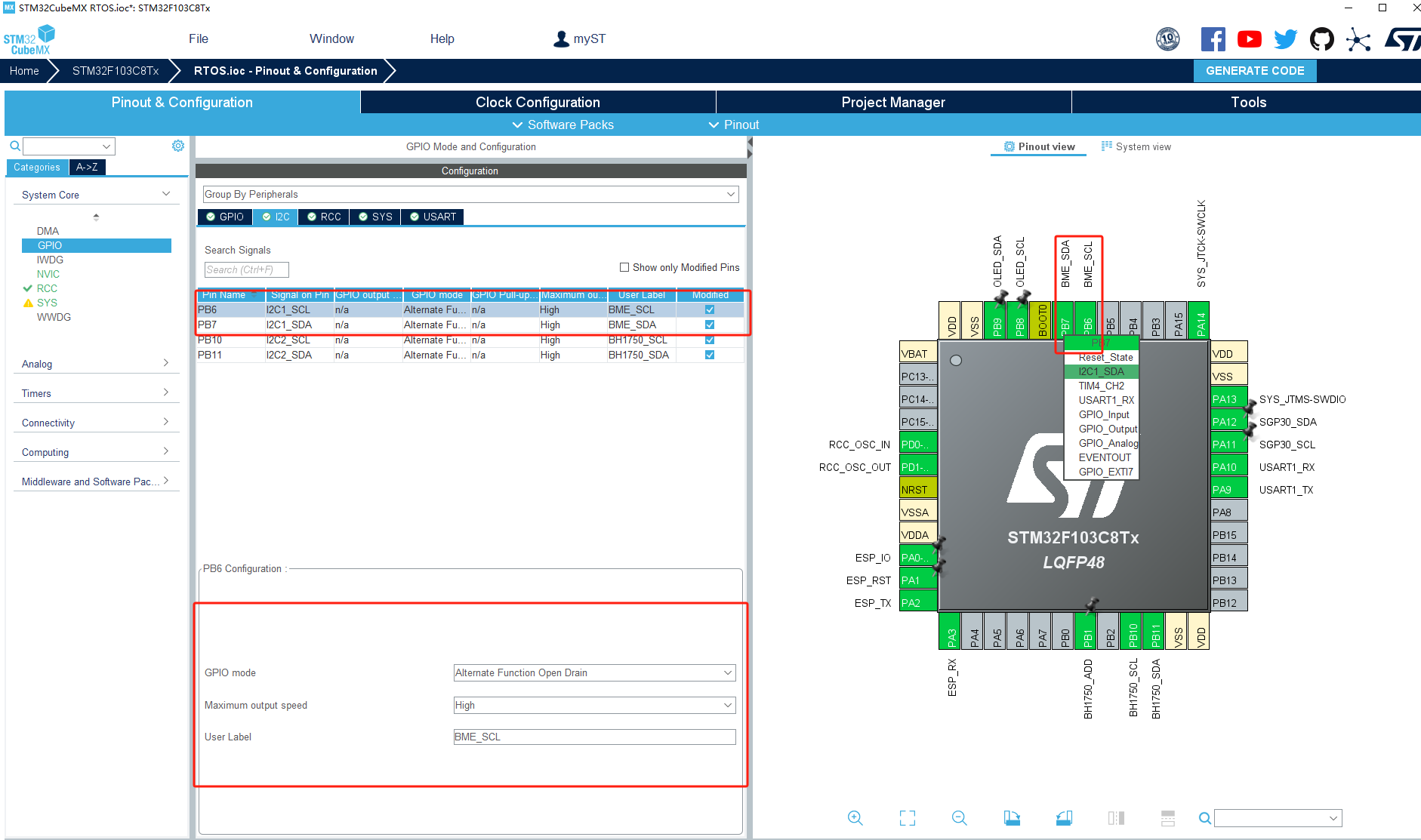Click the best fit view icon
Image resolution: width=1421 pixels, height=840 pixels.
click(907, 817)
